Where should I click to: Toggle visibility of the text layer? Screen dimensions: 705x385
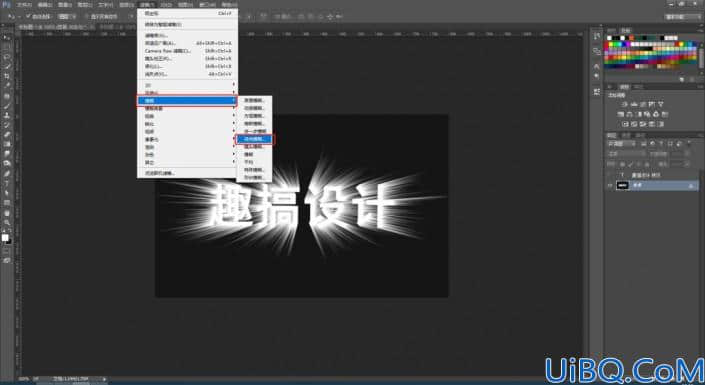(610, 175)
